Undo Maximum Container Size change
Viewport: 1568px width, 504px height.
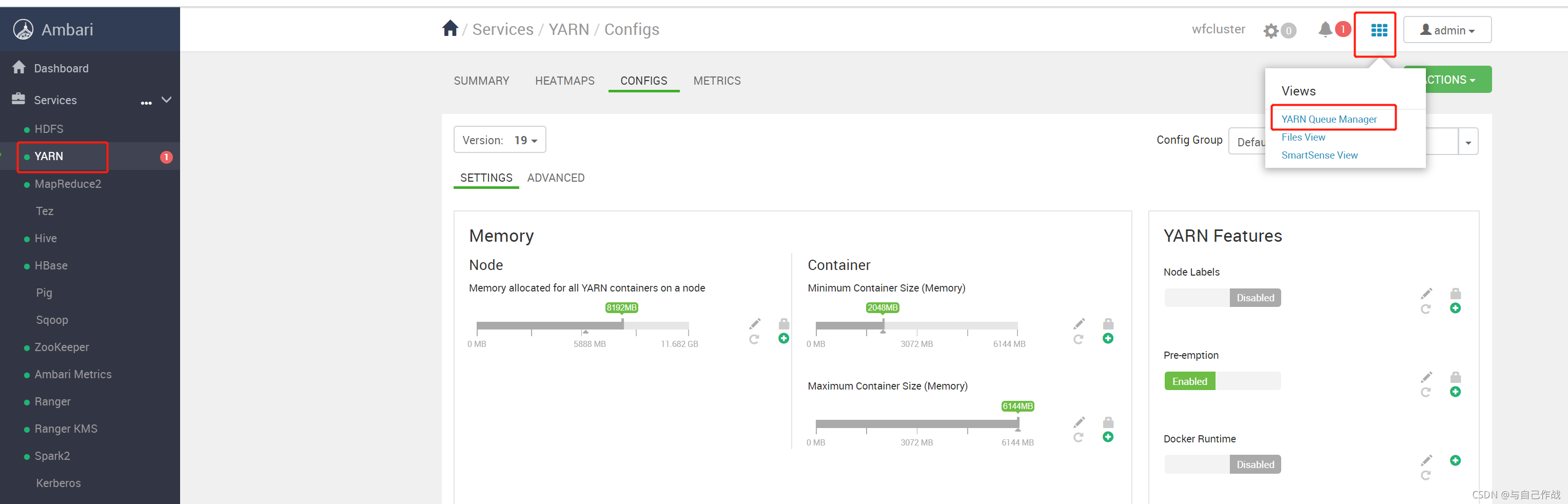(1078, 438)
